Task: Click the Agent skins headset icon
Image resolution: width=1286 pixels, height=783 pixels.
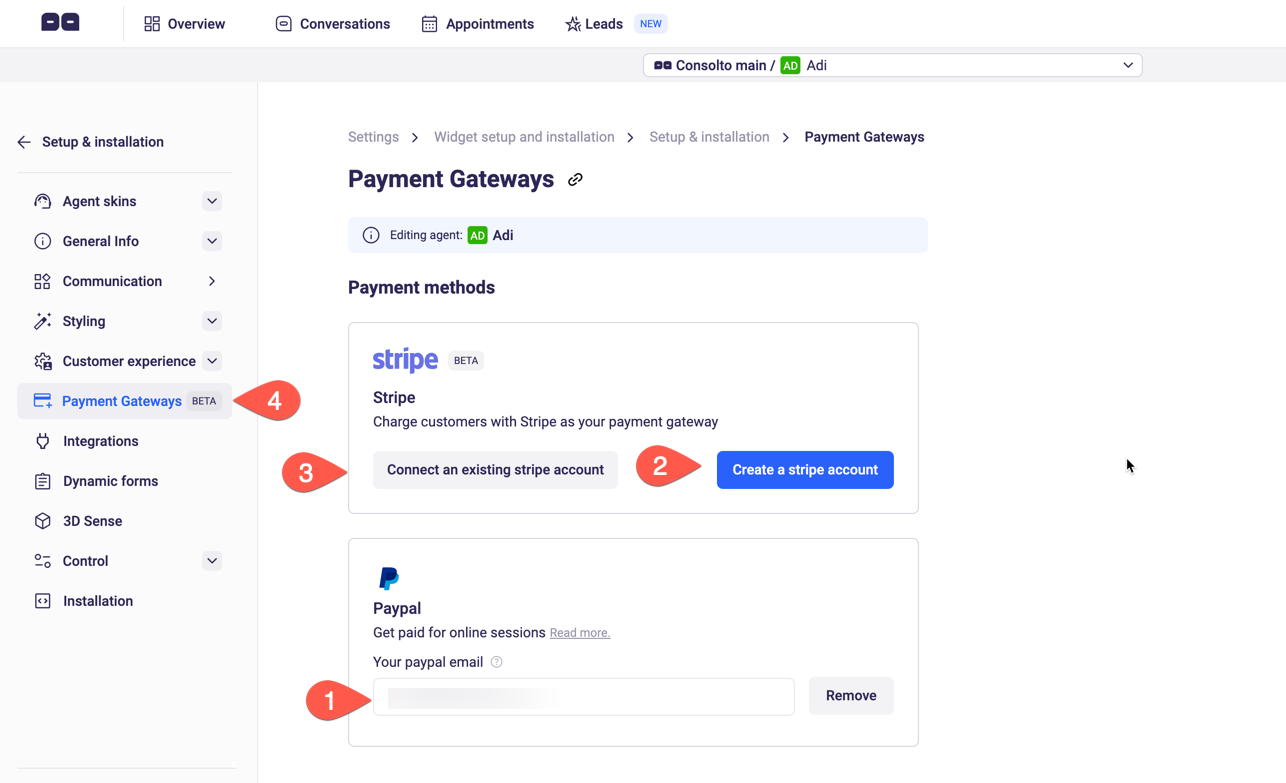Action: [x=42, y=201]
